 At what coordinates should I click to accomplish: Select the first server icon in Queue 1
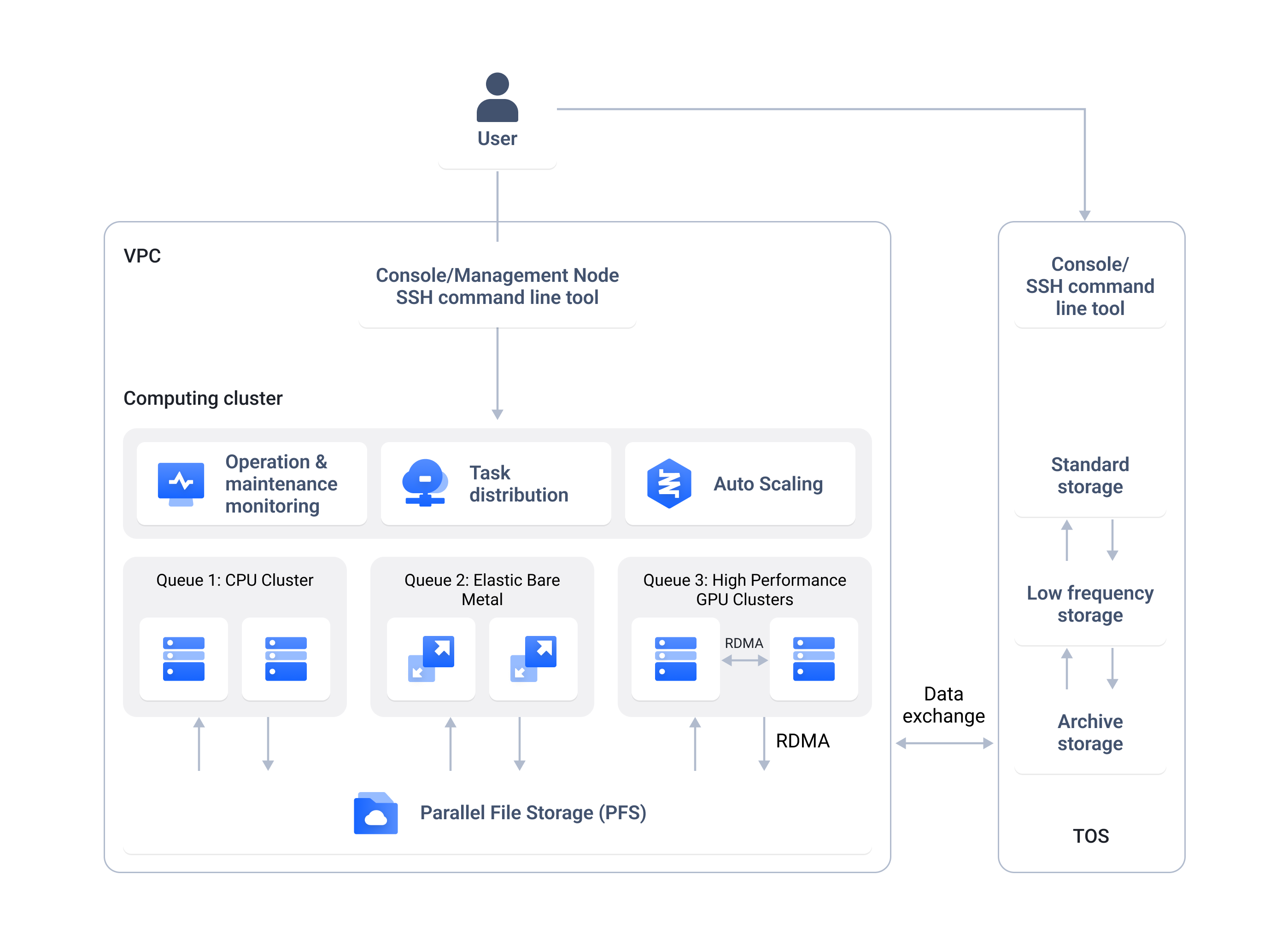(x=183, y=659)
